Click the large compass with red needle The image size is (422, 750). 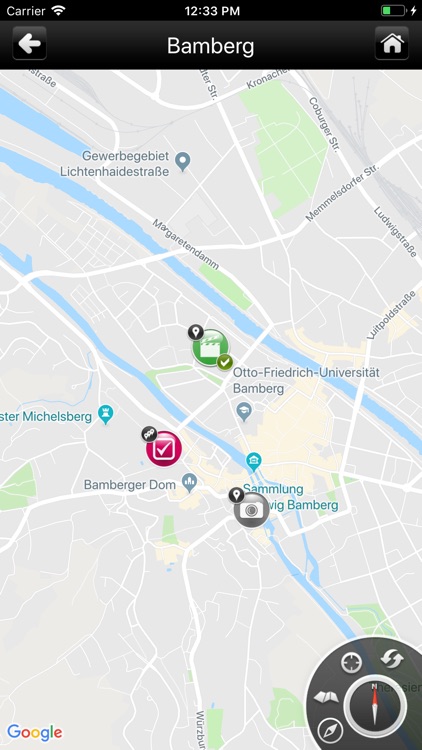pos(376,706)
